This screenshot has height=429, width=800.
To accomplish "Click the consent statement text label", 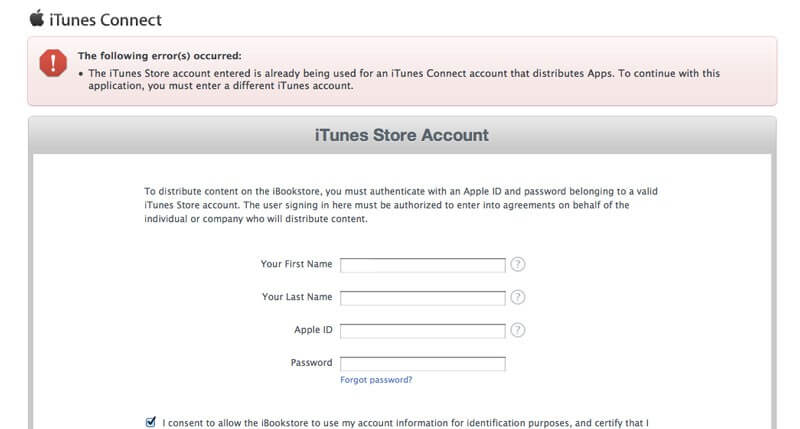I will pos(405,423).
